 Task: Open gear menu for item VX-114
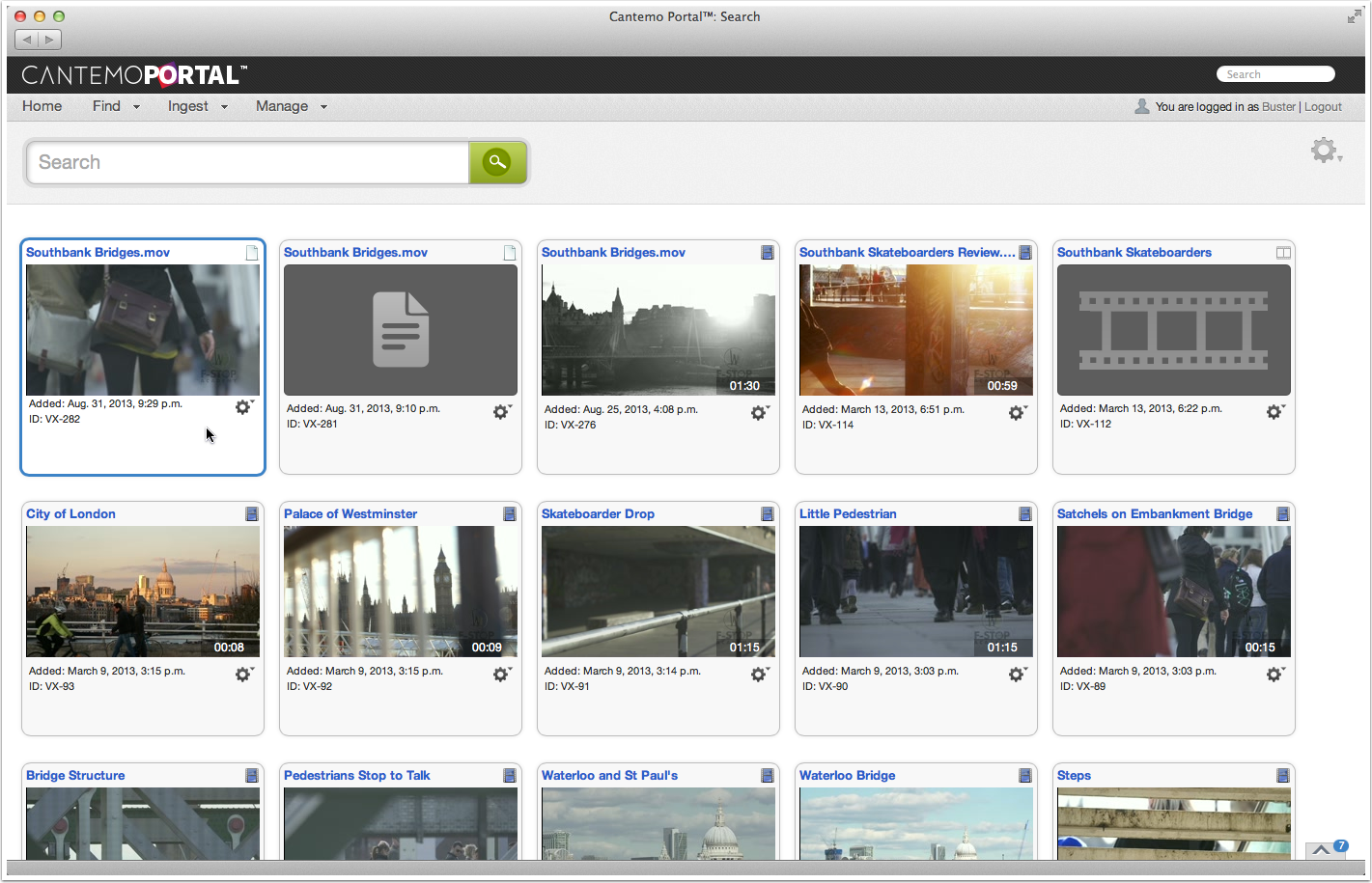pyautogui.click(x=1017, y=412)
